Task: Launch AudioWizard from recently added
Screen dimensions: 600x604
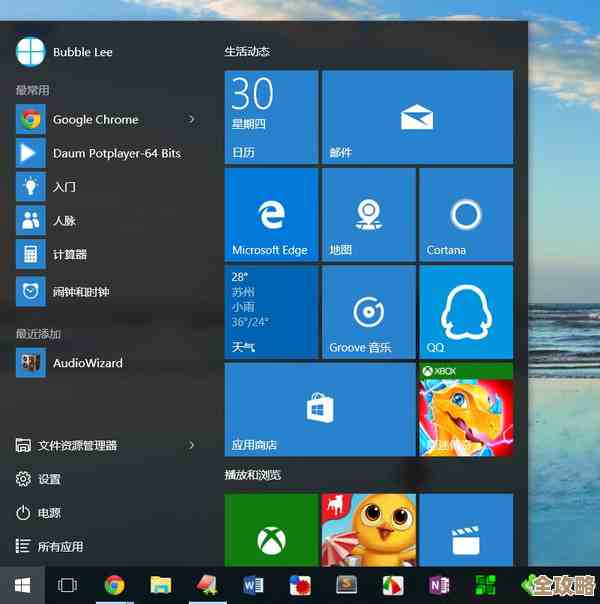Action: click(107, 363)
